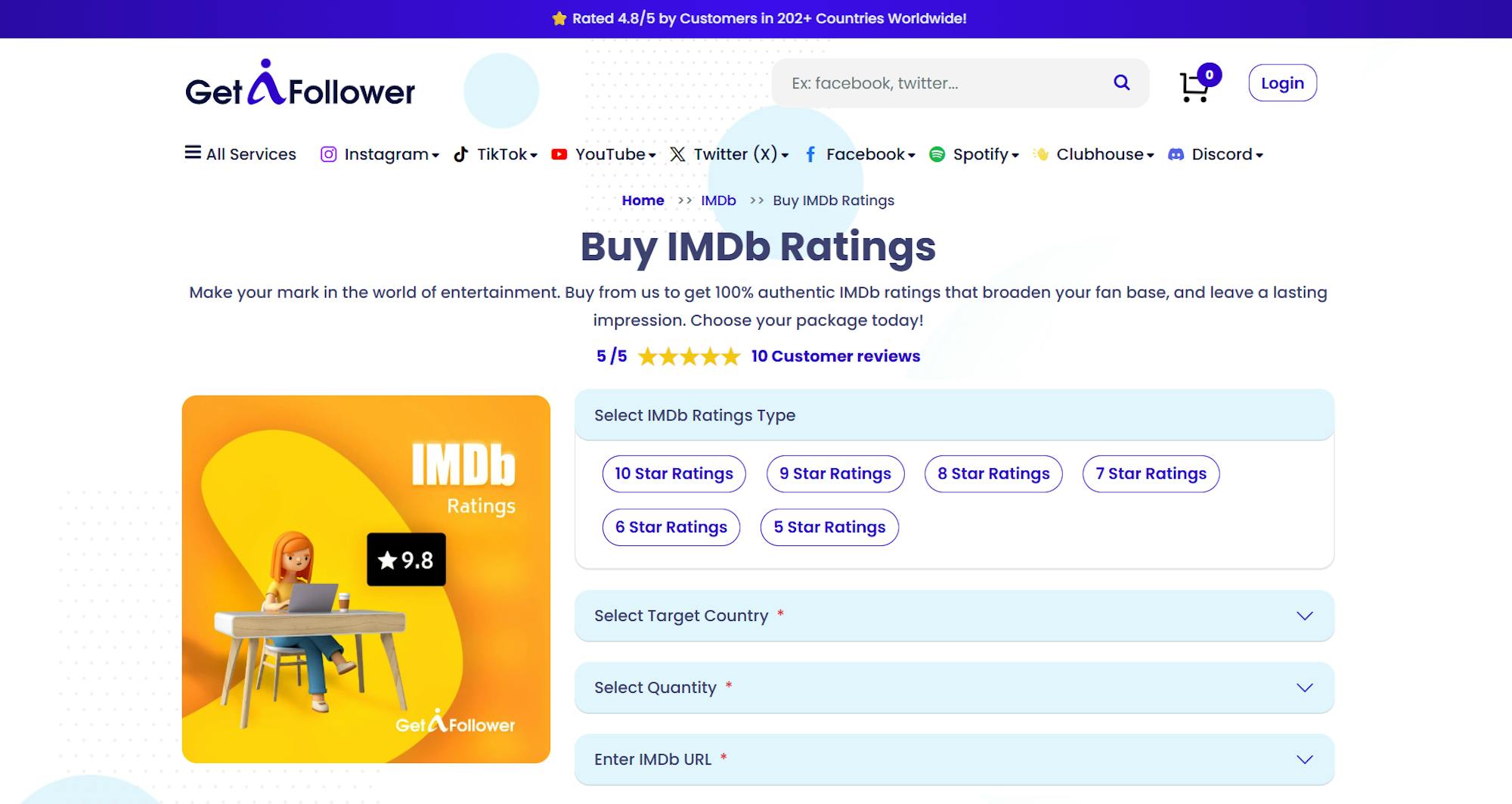Click the five yellow rating stars
The width and height of the screenshot is (1512, 804).
click(689, 356)
